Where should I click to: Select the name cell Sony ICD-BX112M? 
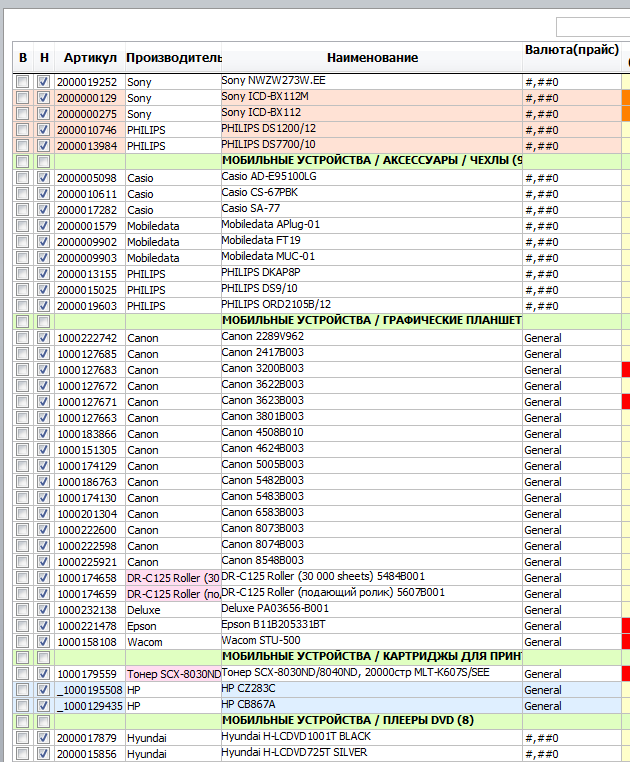point(372,96)
